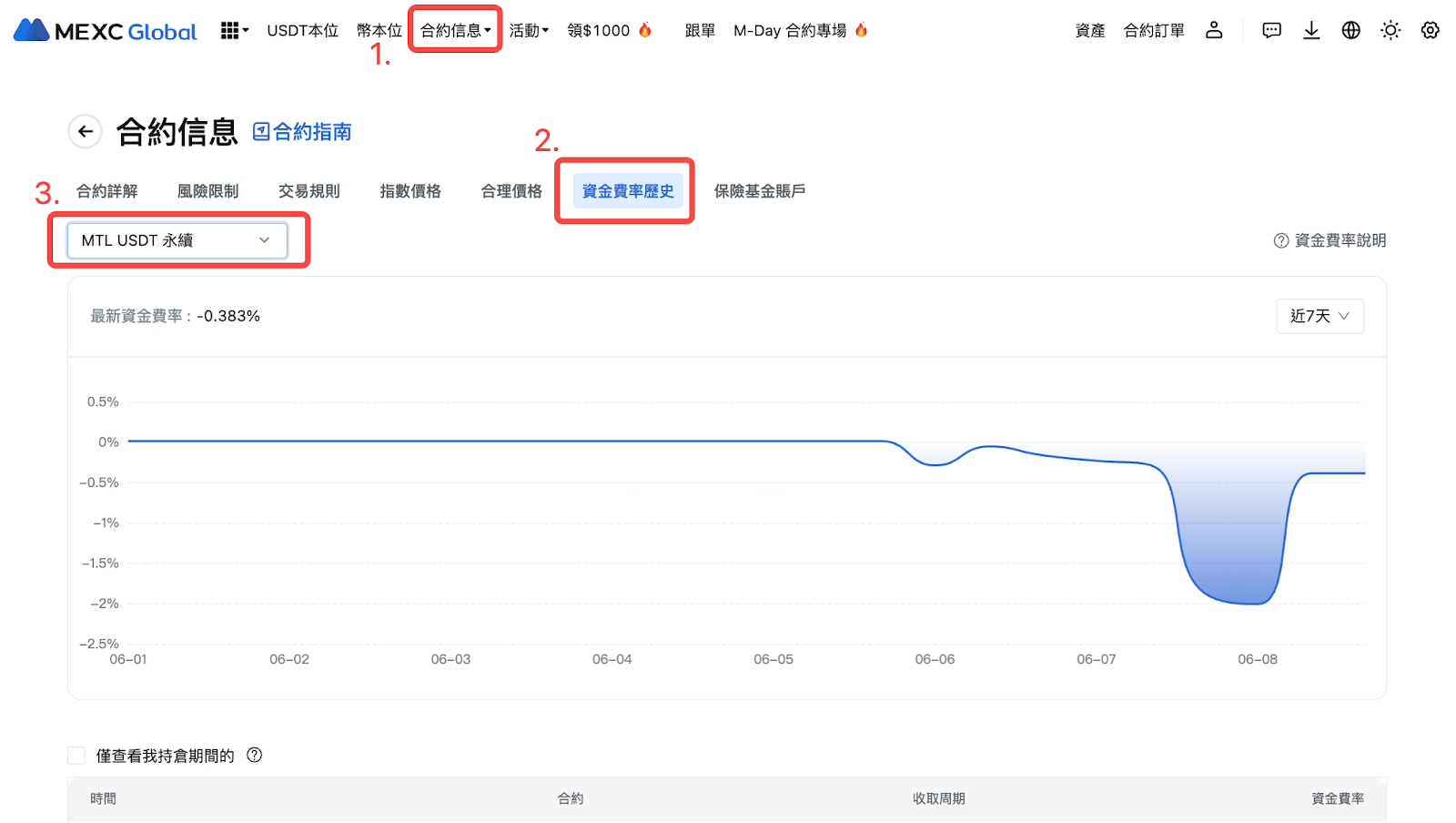Click the user profile icon

click(1214, 30)
